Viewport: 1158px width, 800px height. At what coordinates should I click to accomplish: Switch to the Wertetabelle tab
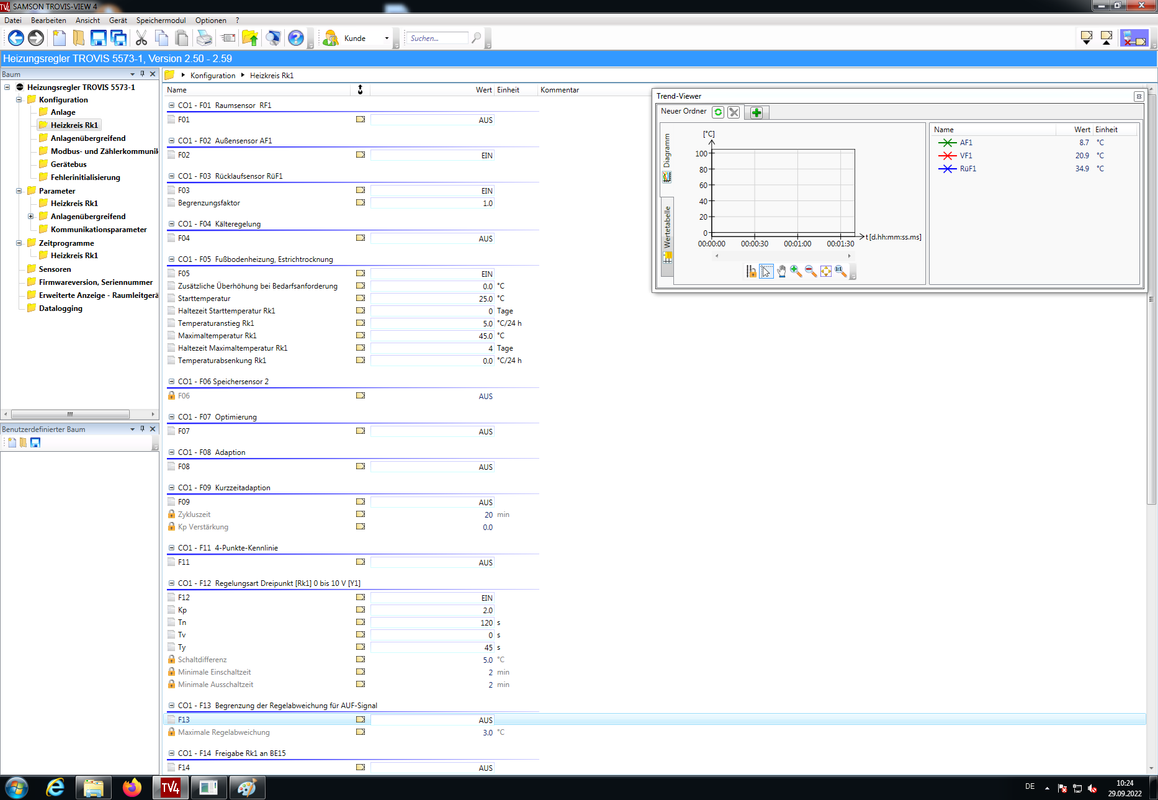tap(667, 236)
